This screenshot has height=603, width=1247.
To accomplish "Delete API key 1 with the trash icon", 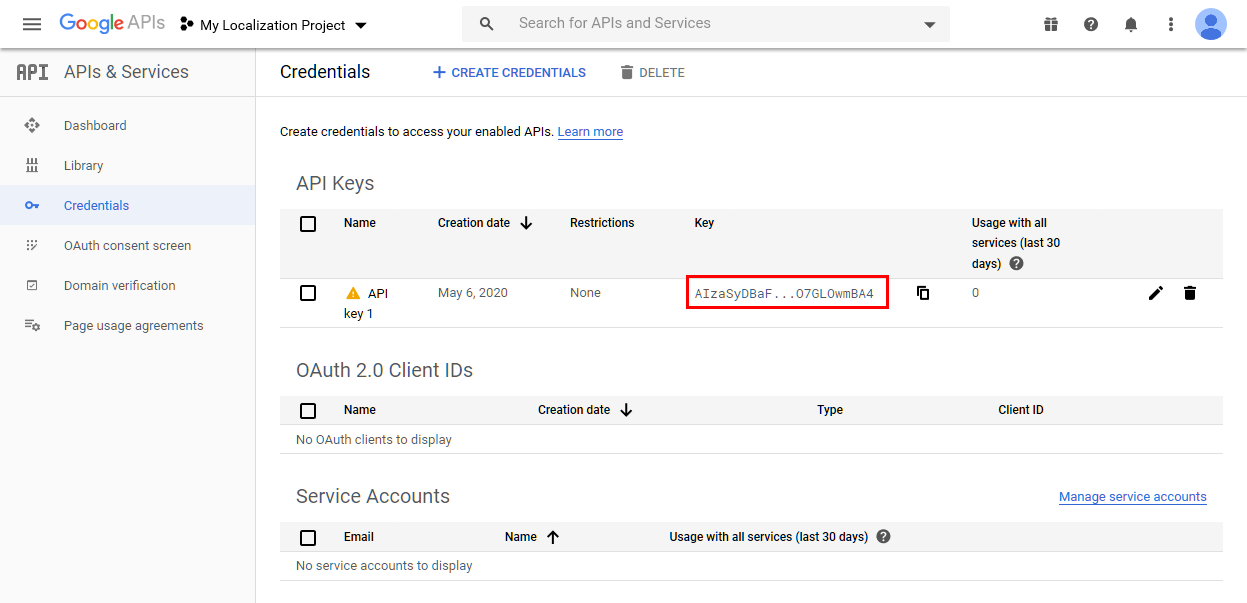I will (x=1190, y=293).
